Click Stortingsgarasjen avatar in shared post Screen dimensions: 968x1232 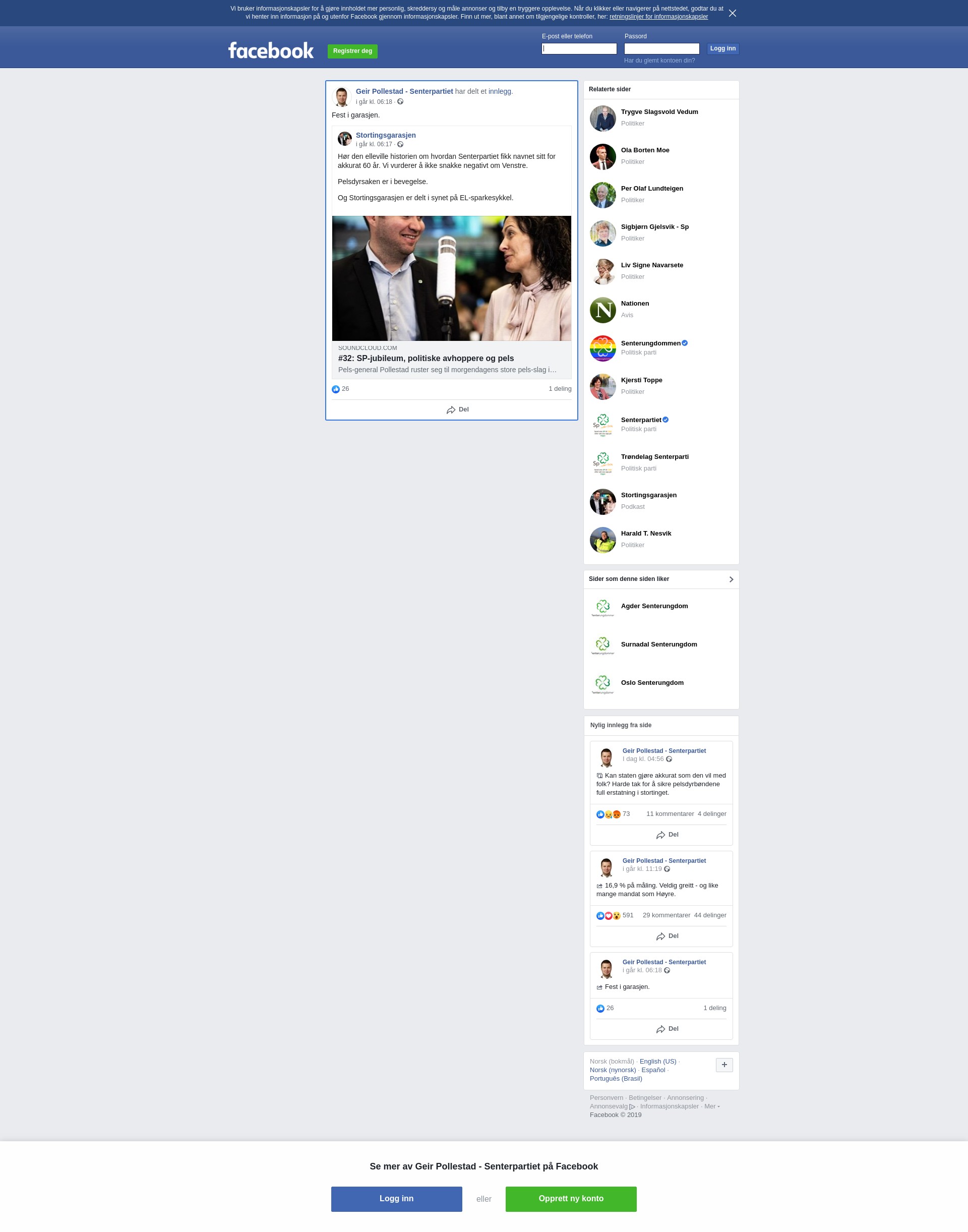(344, 139)
